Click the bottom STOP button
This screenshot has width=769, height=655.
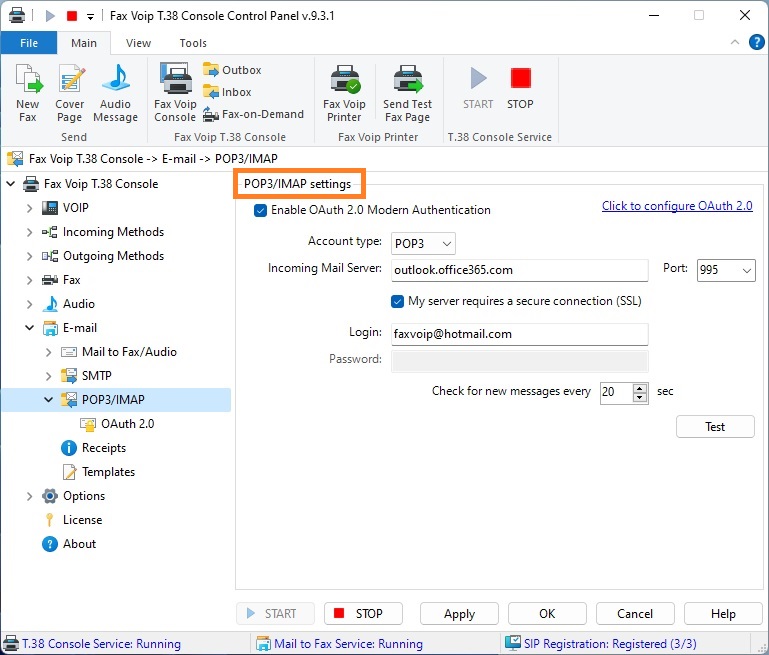coord(363,613)
